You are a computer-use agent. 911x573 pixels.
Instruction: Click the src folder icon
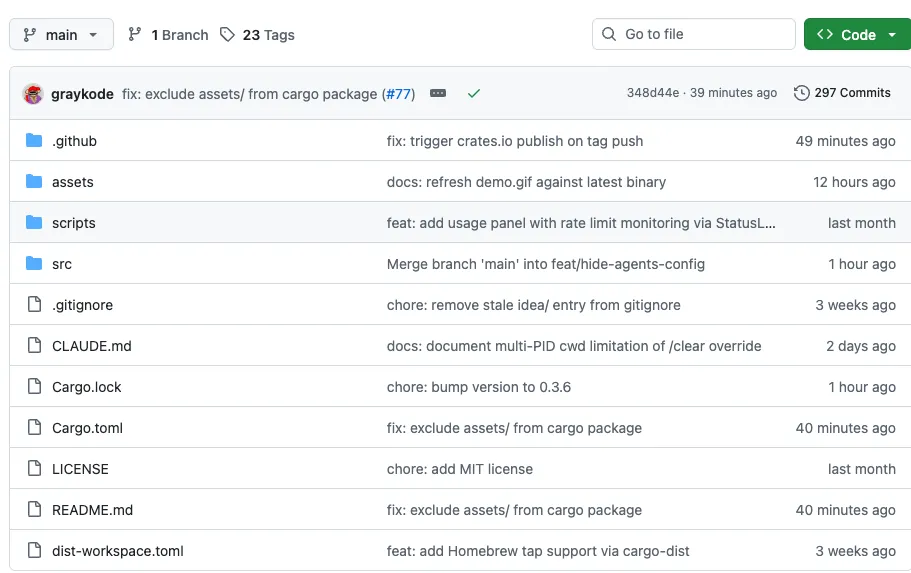[x=34, y=264]
